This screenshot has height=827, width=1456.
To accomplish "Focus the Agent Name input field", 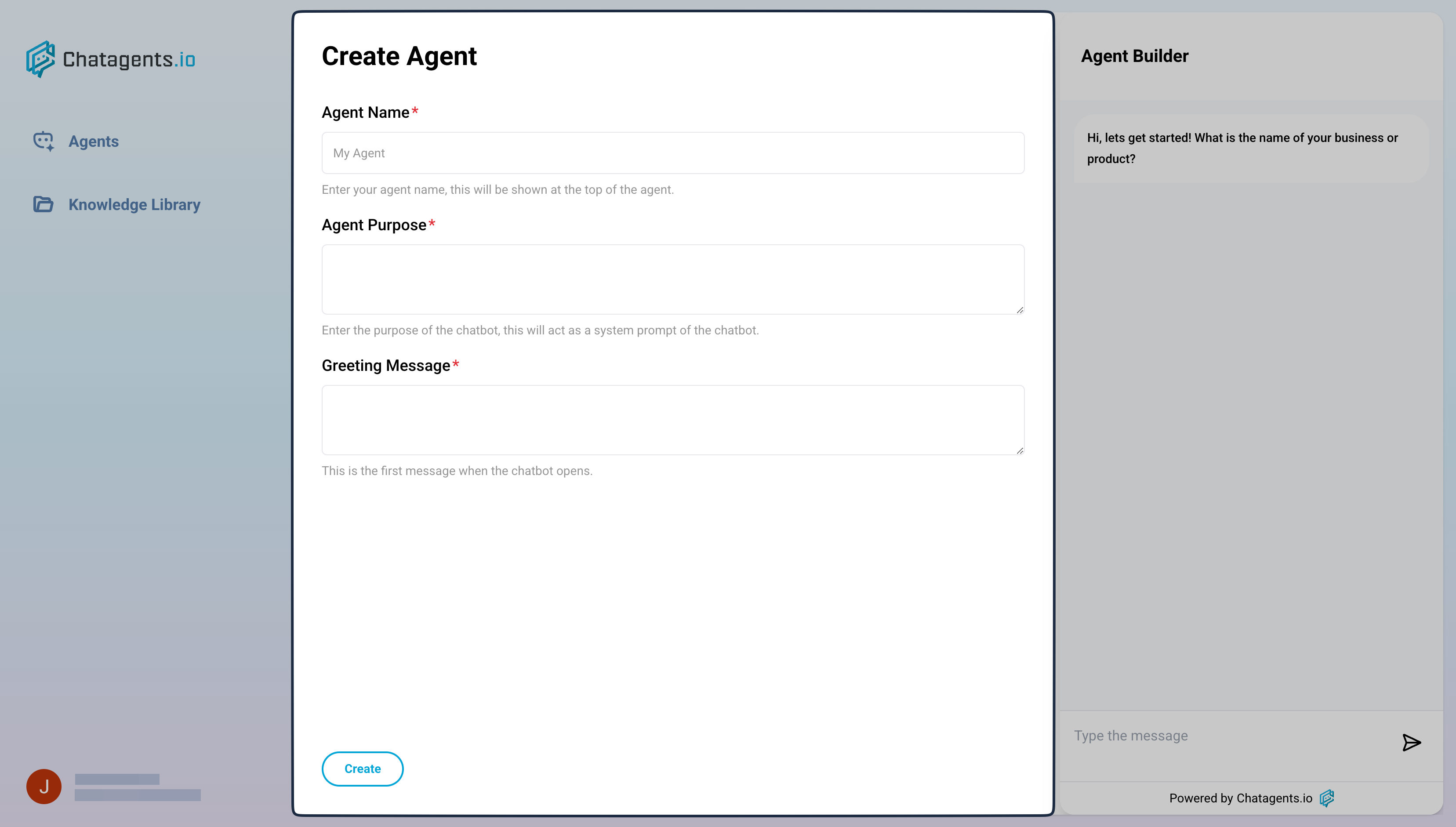I will point(672,153).
